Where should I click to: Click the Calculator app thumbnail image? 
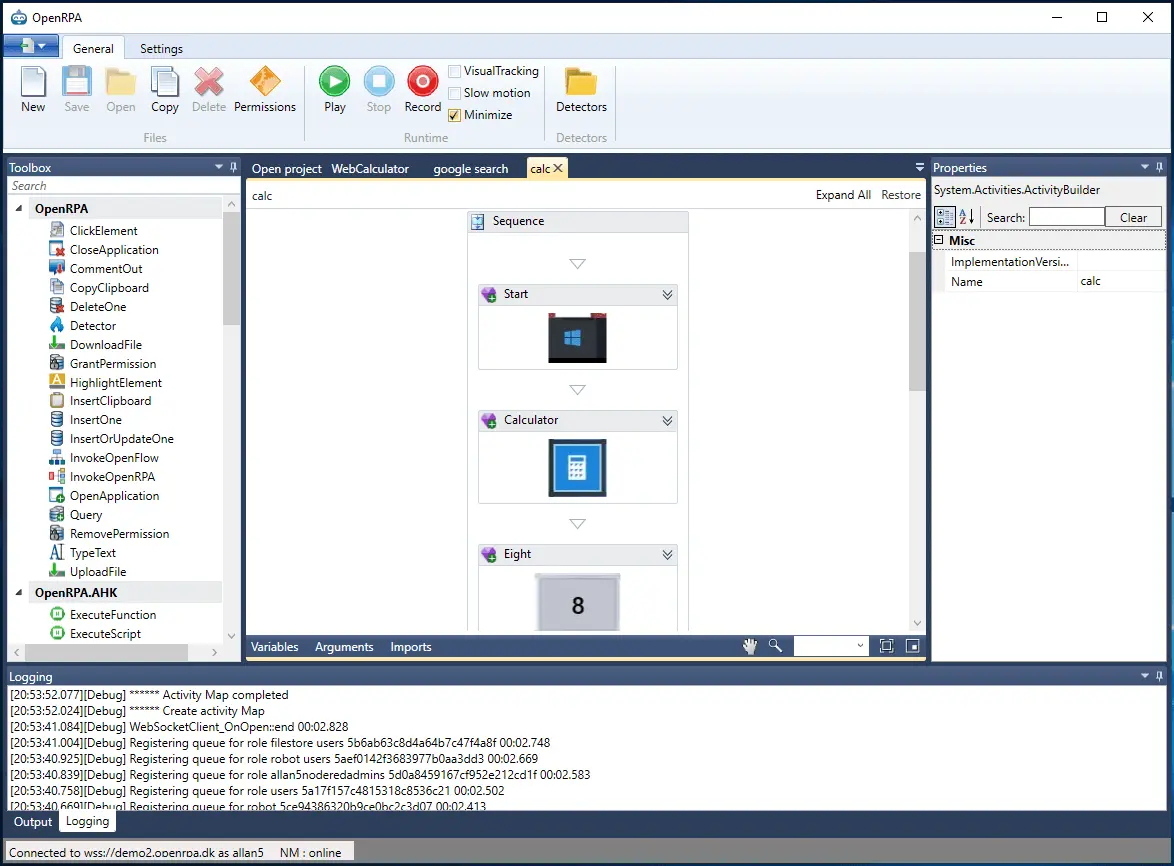[x=577, y=468]
